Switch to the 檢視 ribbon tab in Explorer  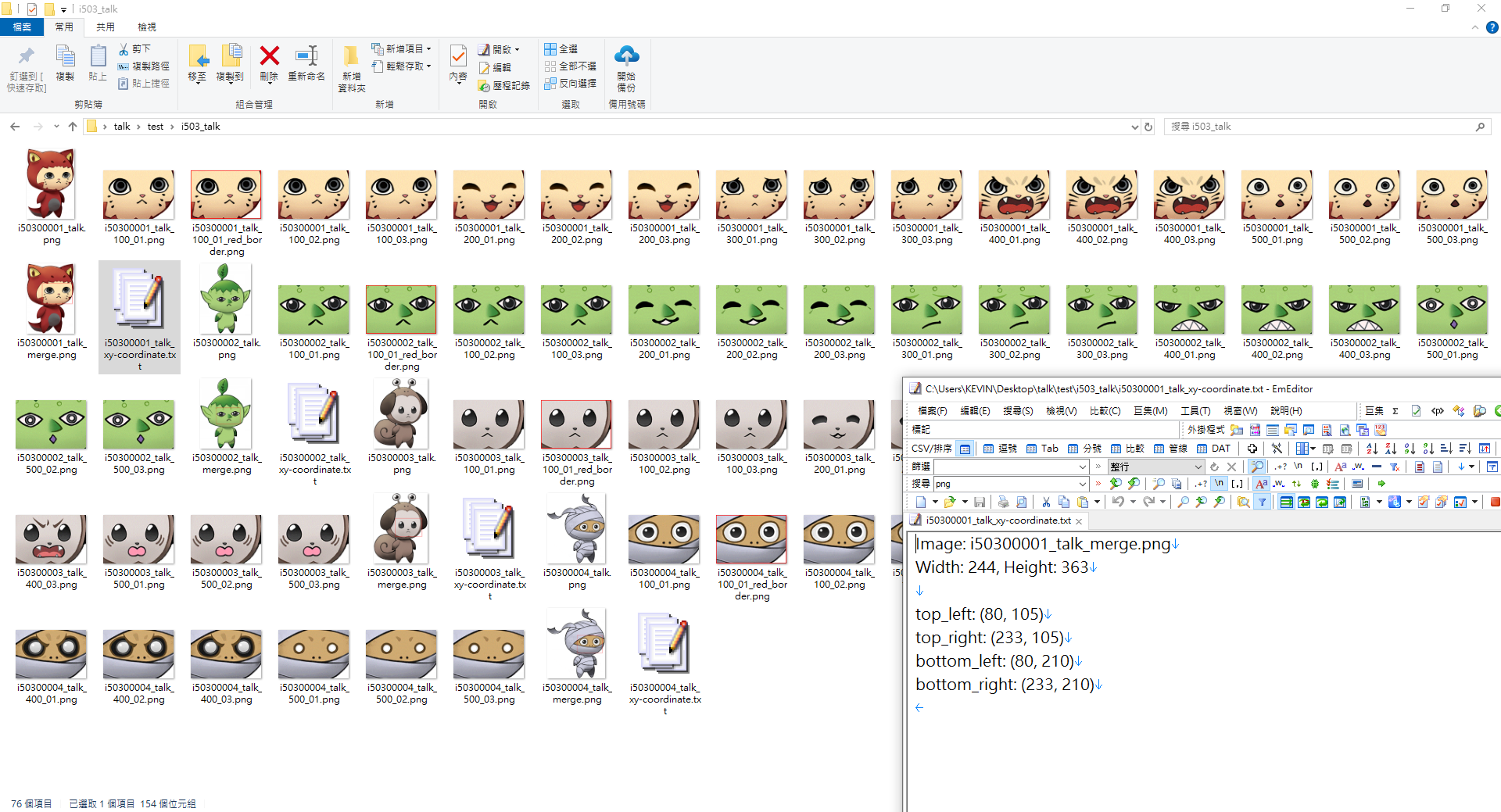(147, 27)
